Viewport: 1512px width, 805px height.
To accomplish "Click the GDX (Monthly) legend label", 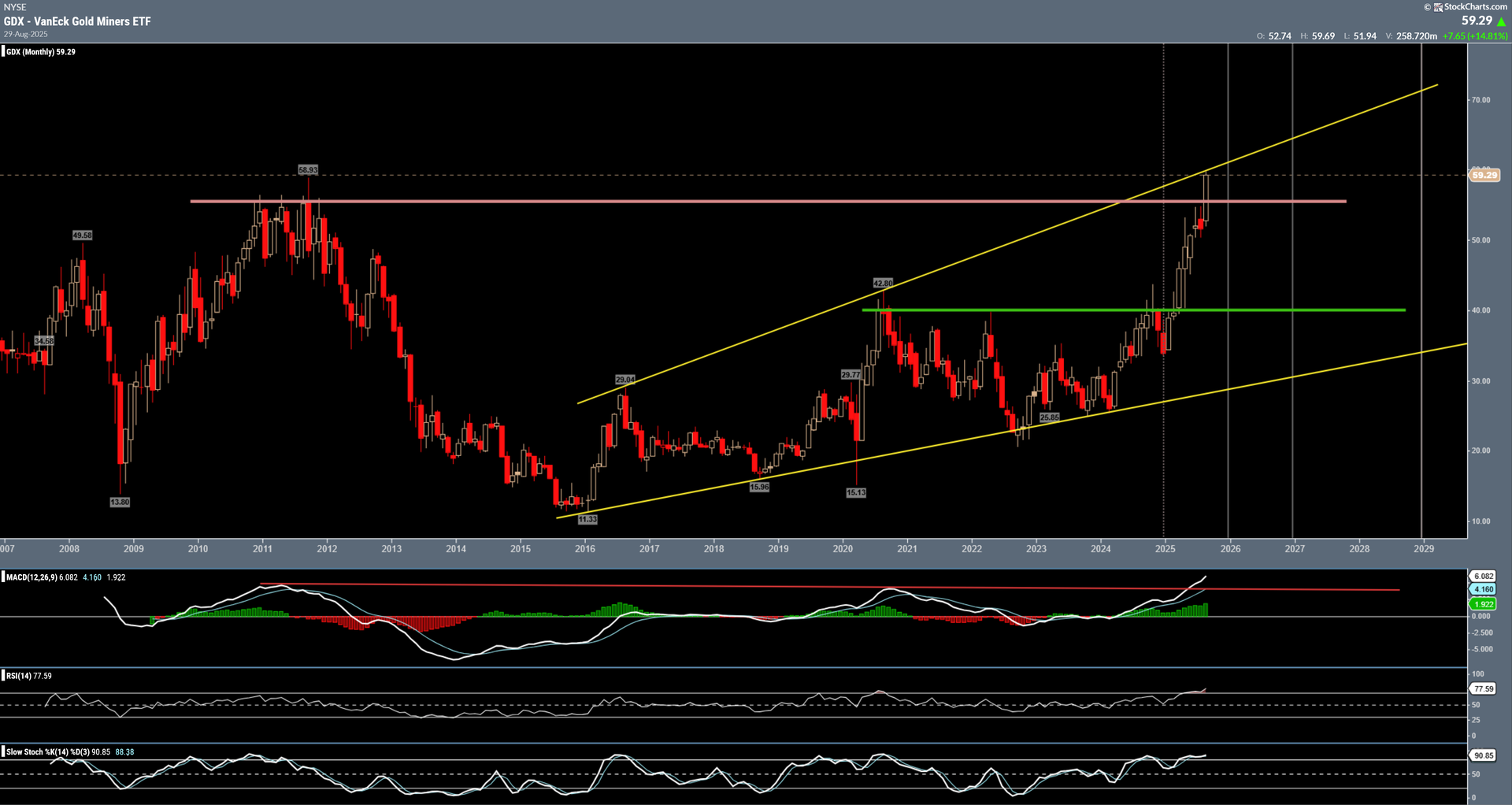I will (41, 52).
